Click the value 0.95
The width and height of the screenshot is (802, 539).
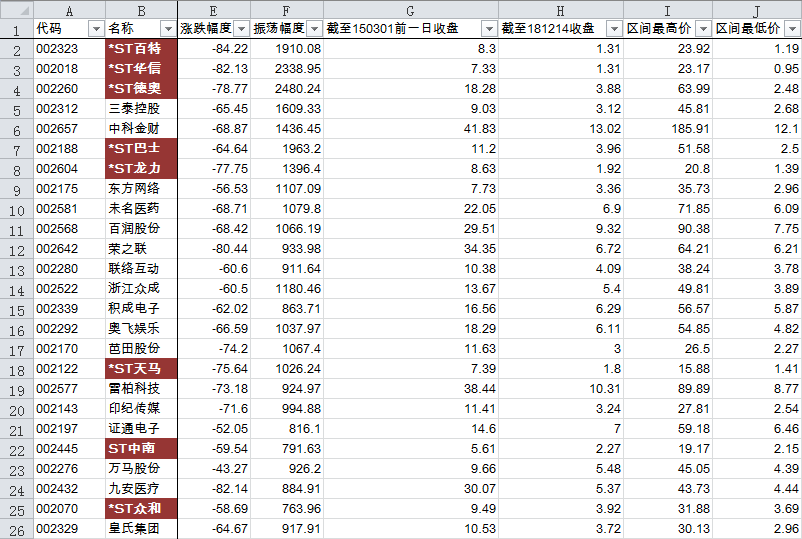[787, 69]
